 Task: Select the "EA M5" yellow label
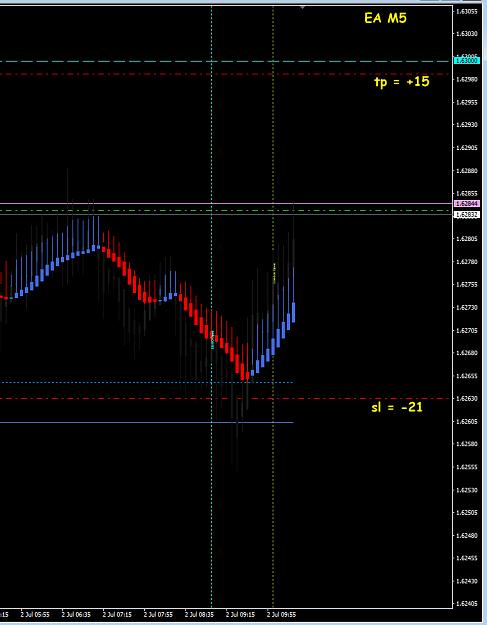click(x=385, y=18)
